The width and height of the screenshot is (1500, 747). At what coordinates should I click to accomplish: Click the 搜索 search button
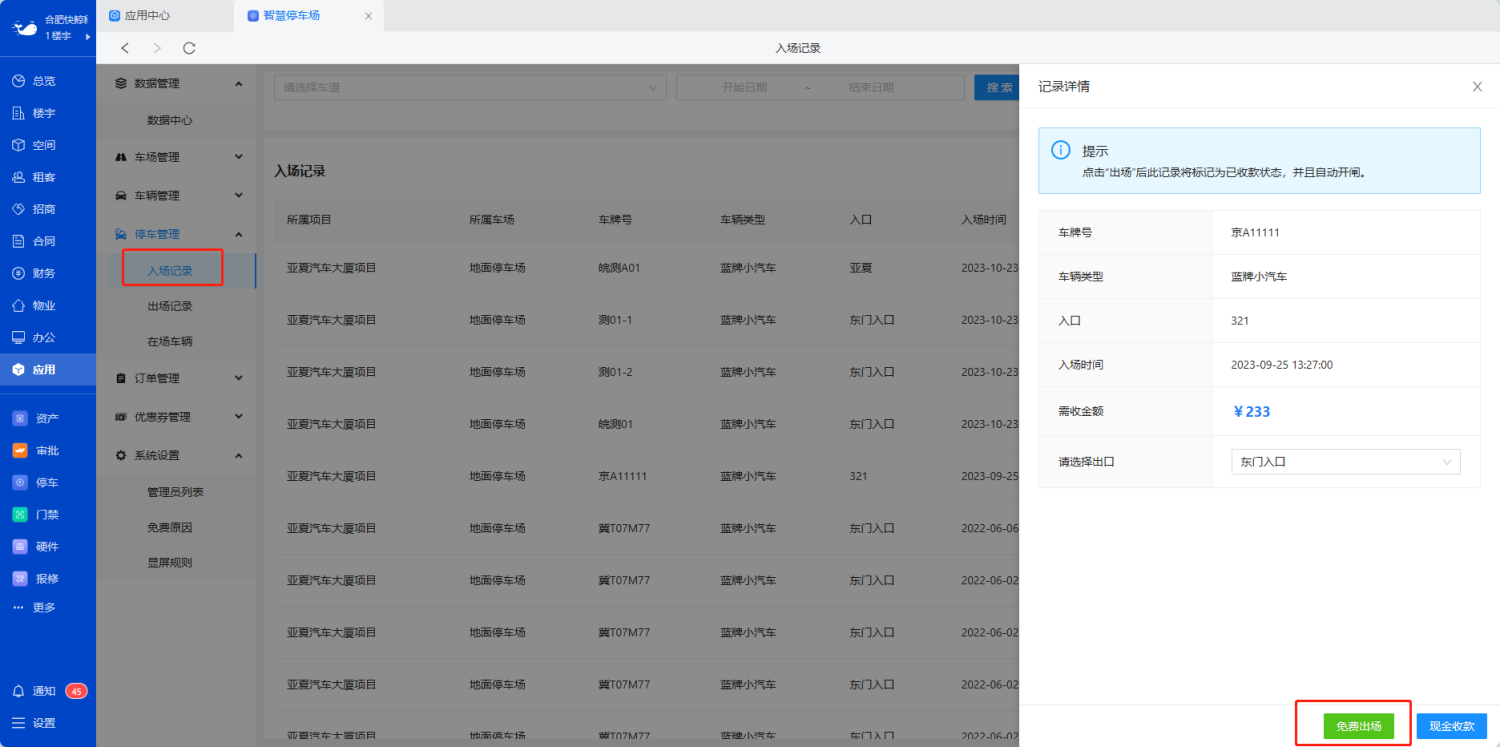click(x=997, y=88)
